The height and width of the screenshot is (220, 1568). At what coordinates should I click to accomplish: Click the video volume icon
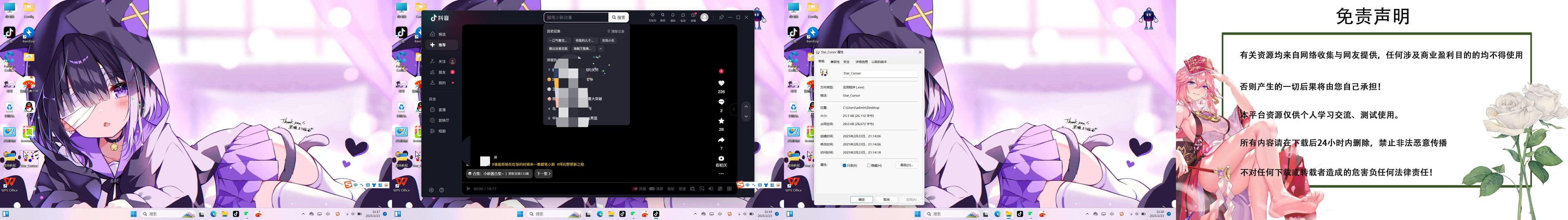point(711,189)
